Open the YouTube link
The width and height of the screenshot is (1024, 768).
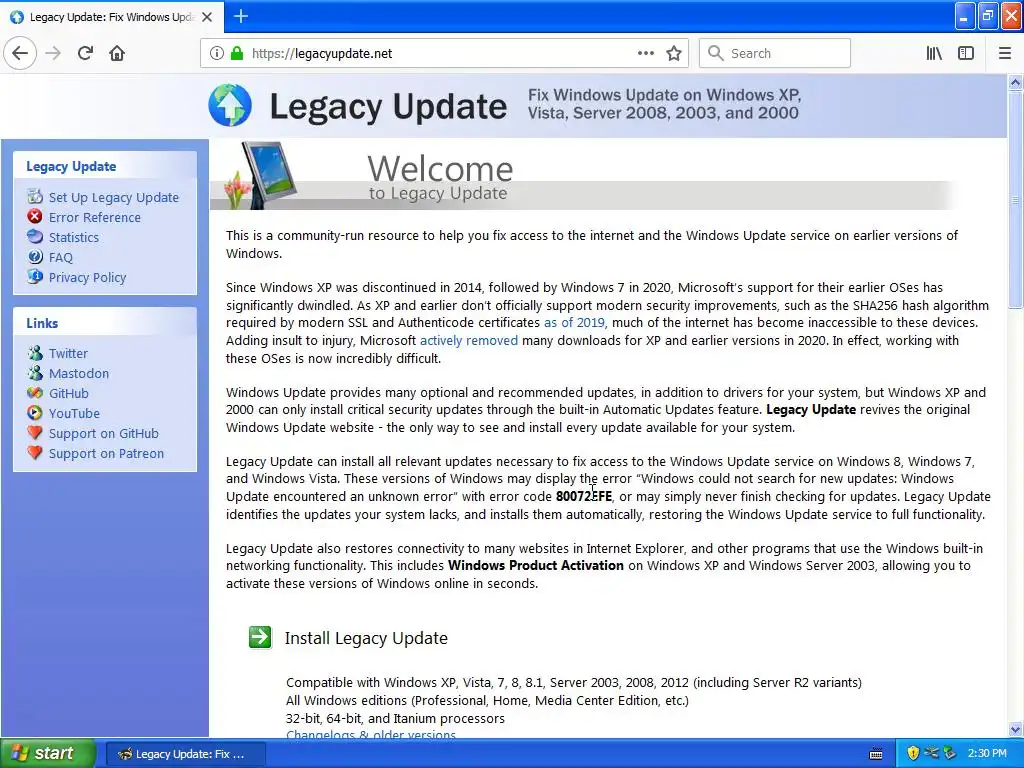74,413
